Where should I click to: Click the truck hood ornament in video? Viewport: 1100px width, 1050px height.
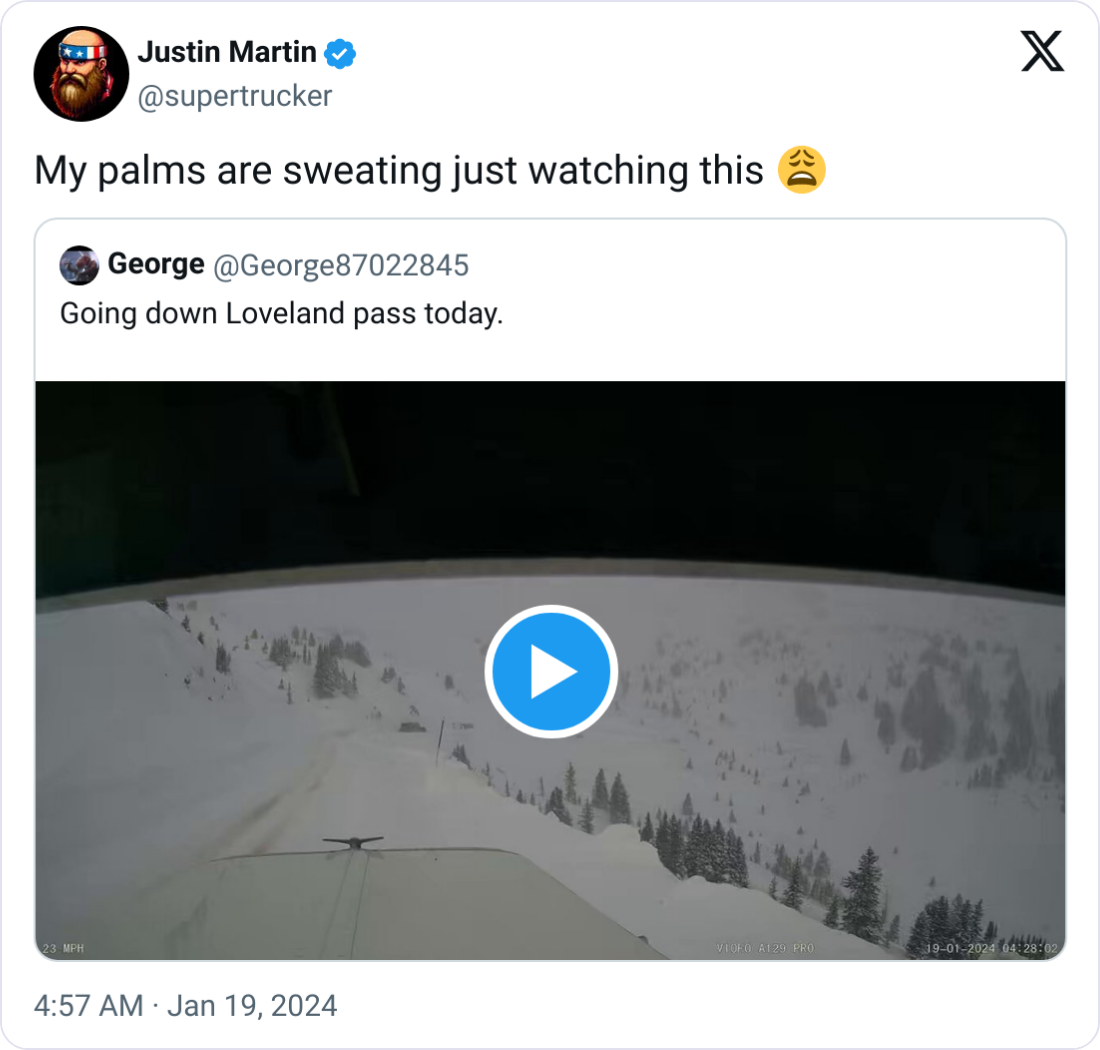click(x=352, y=842)
